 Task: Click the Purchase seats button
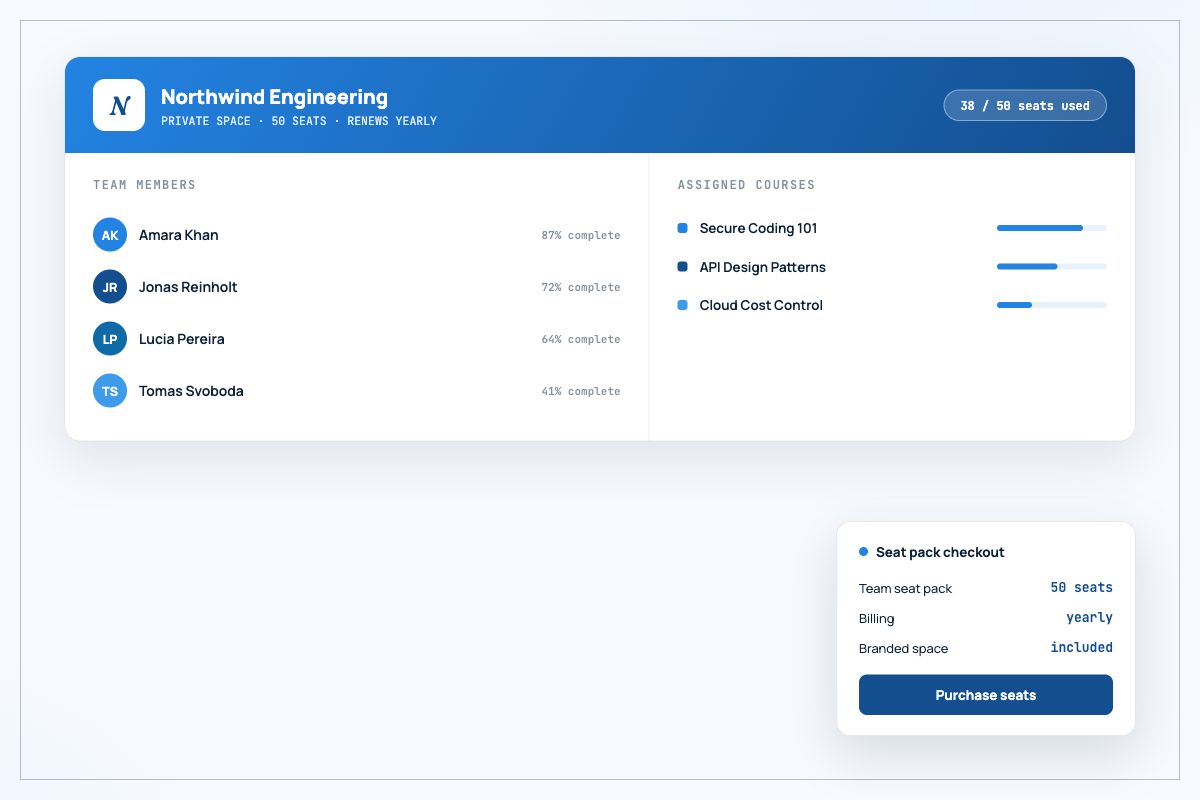986,695
